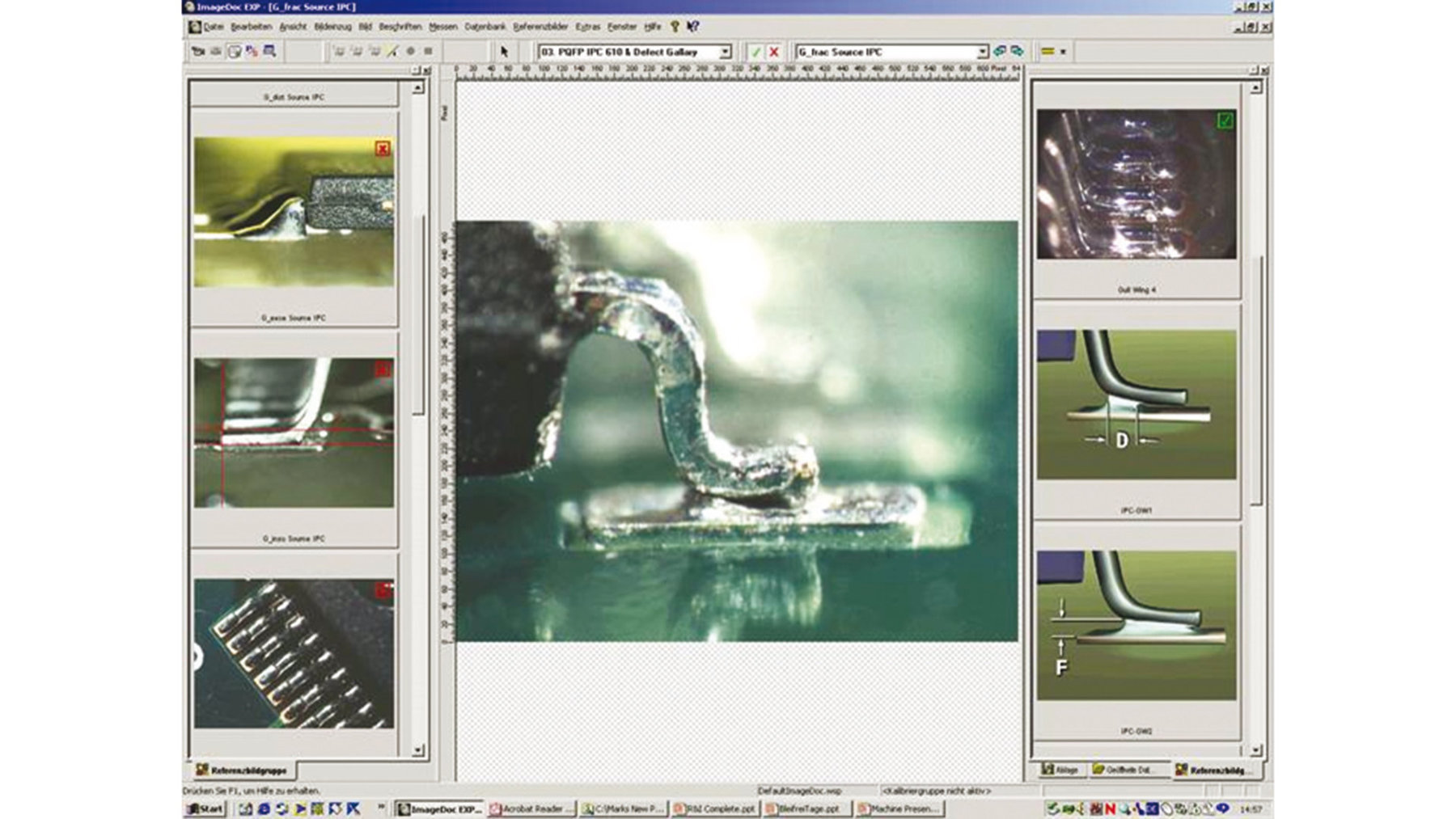Open the Messen menu
Viewport: 1456px width, 819px height.
click(x=442, y=27)
